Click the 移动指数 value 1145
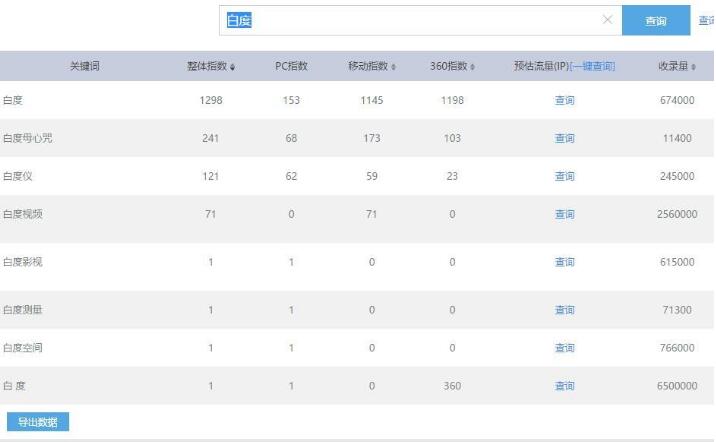The image size is (716, 442). coord(372,100)
